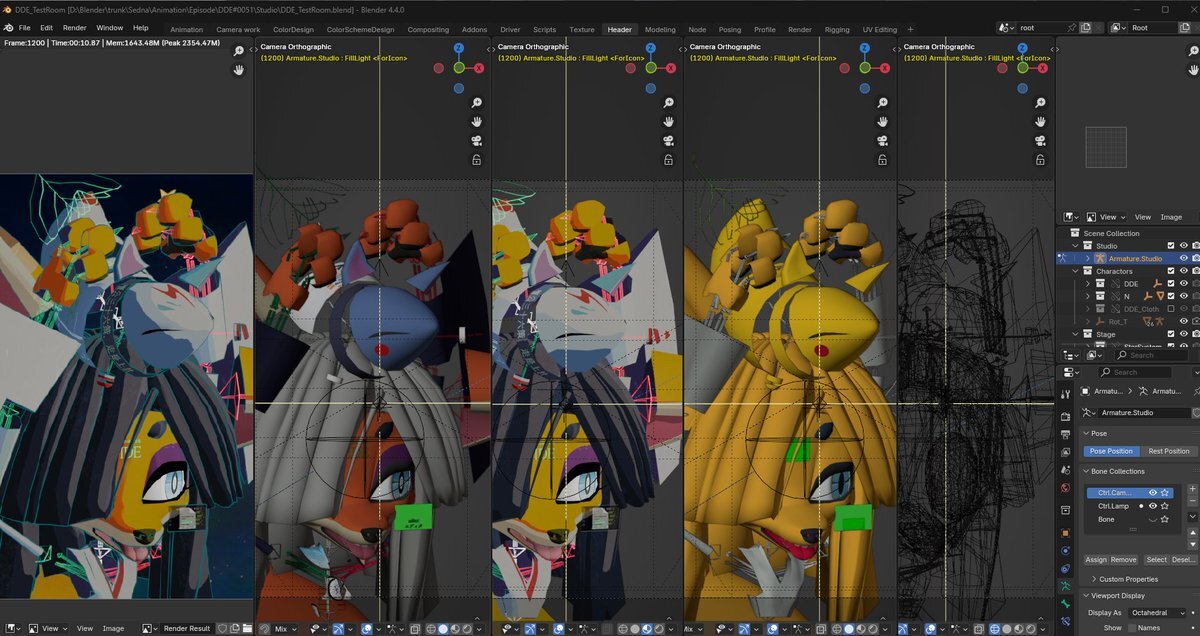Toggle exclude checkbox for Charactors collection
1200x636 pixels.
coord(1171,271)
